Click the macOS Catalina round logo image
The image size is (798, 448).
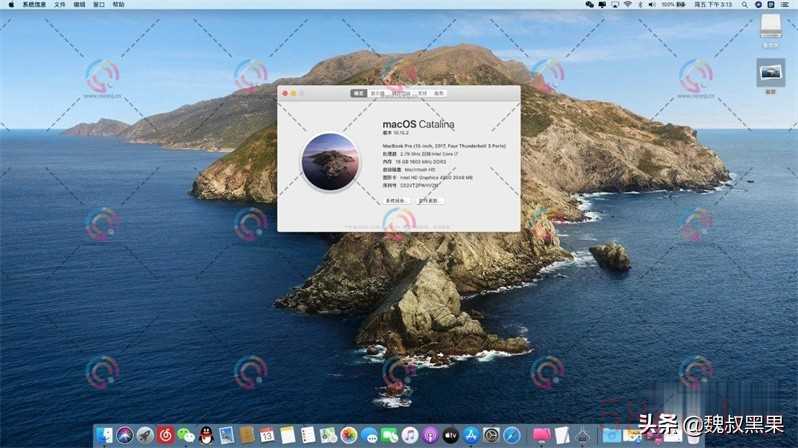point(330,161)
